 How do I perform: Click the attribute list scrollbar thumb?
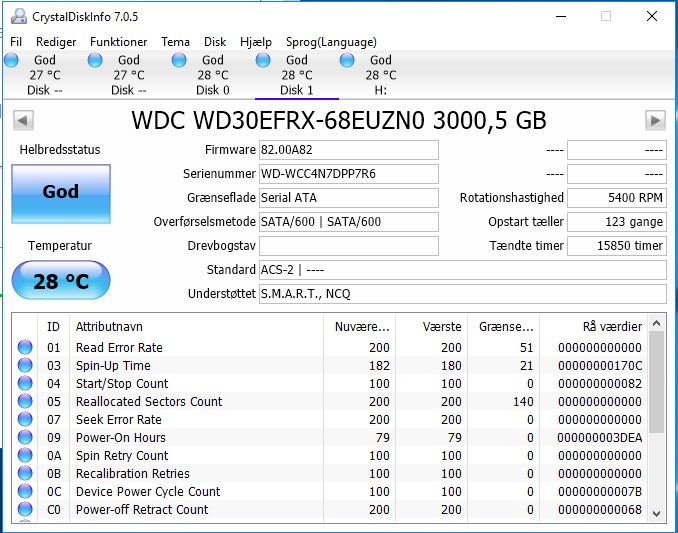656,382
